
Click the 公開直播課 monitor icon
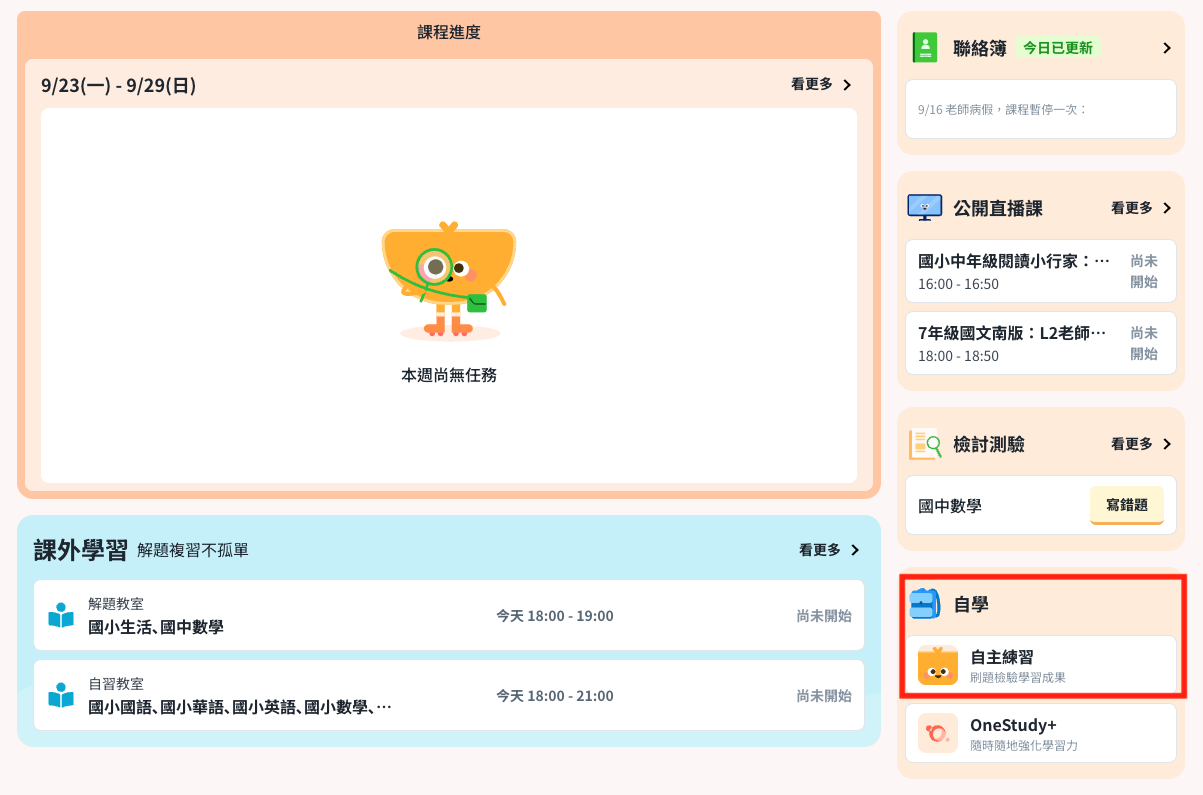tap(925, 207)
